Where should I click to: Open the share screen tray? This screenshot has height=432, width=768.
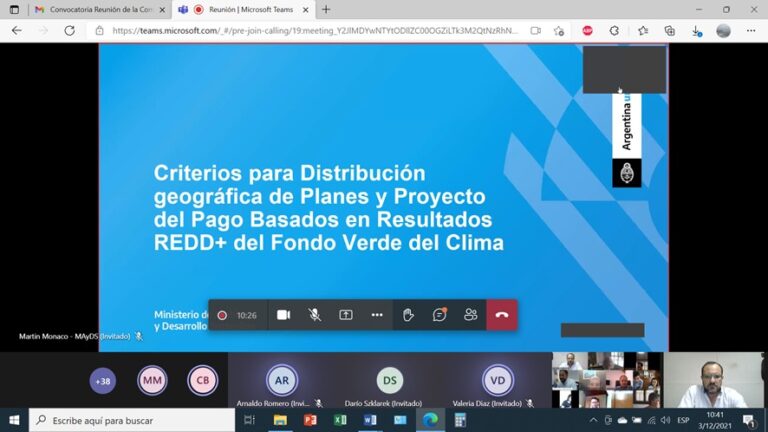point(346,314)
